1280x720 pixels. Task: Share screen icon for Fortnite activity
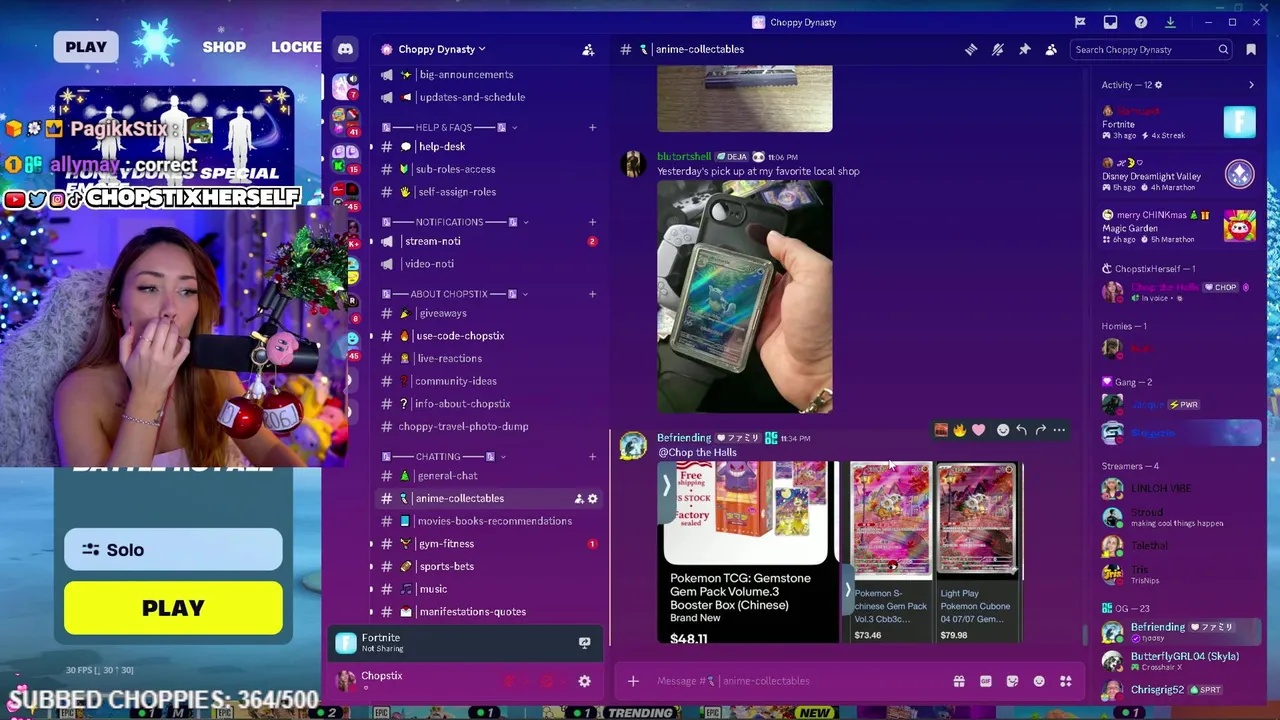click(x=584, y=642)
